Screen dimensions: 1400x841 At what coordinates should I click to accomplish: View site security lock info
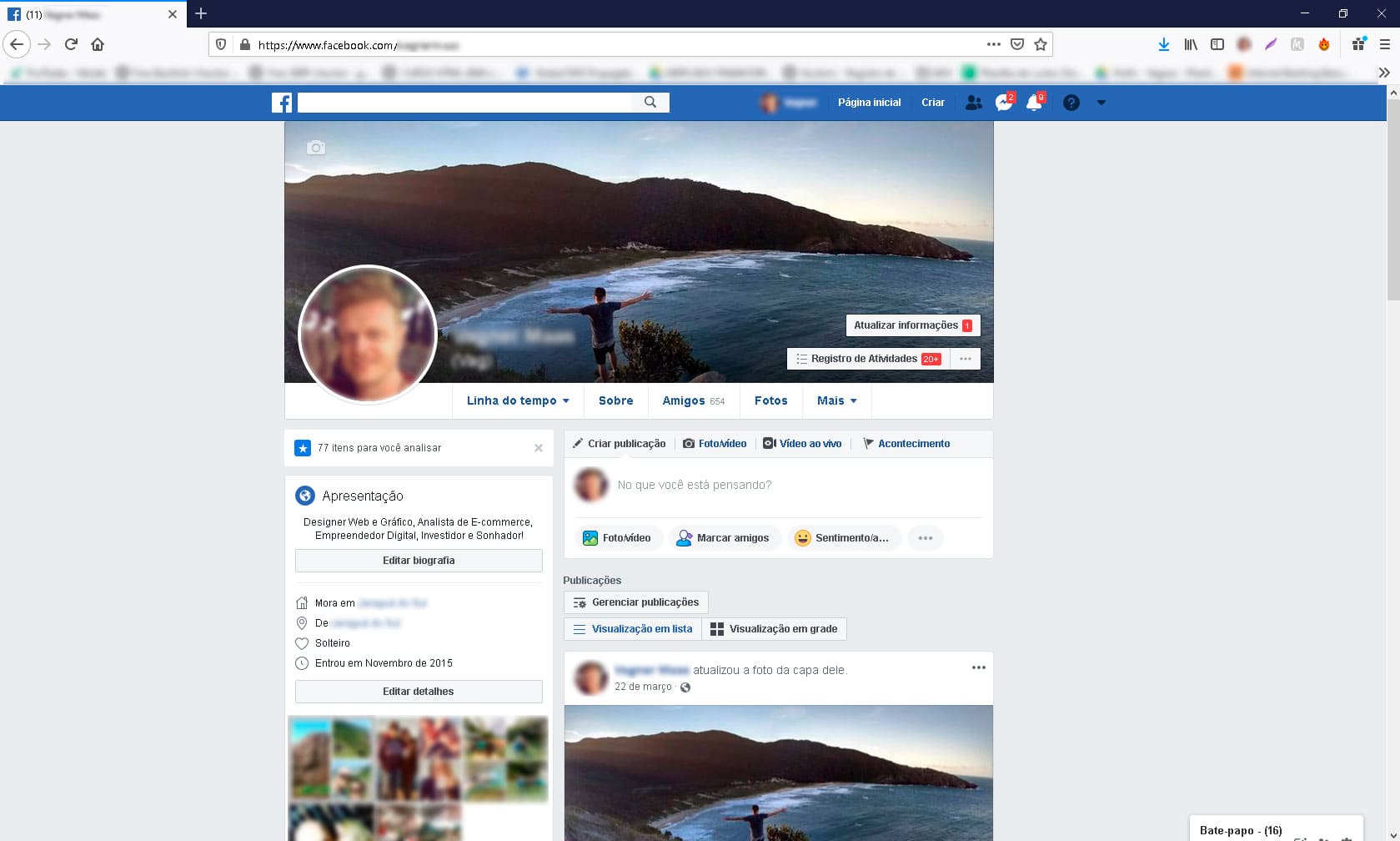click(x=244, y=44)
